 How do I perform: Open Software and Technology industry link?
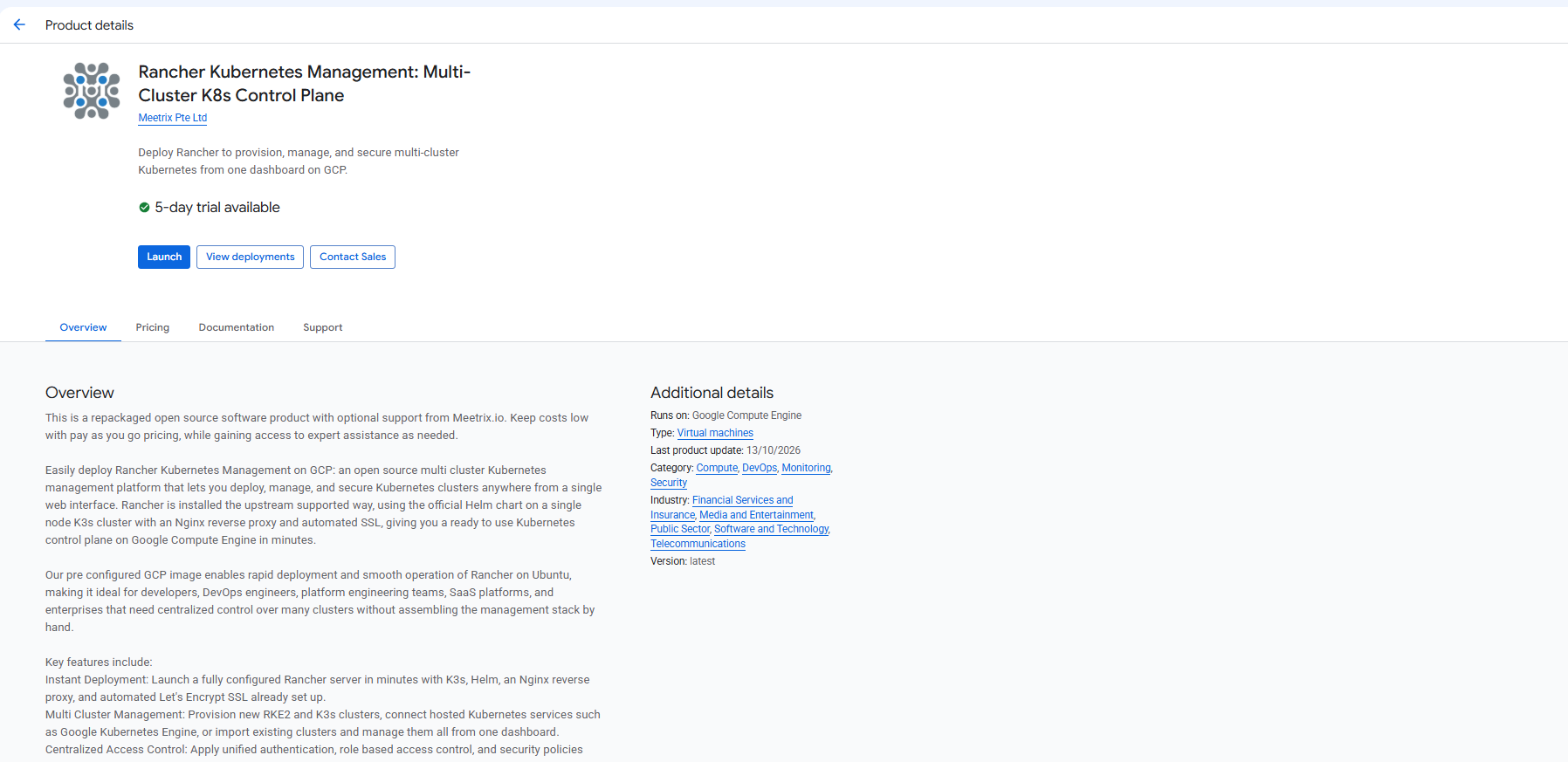(x=772, y=529)
